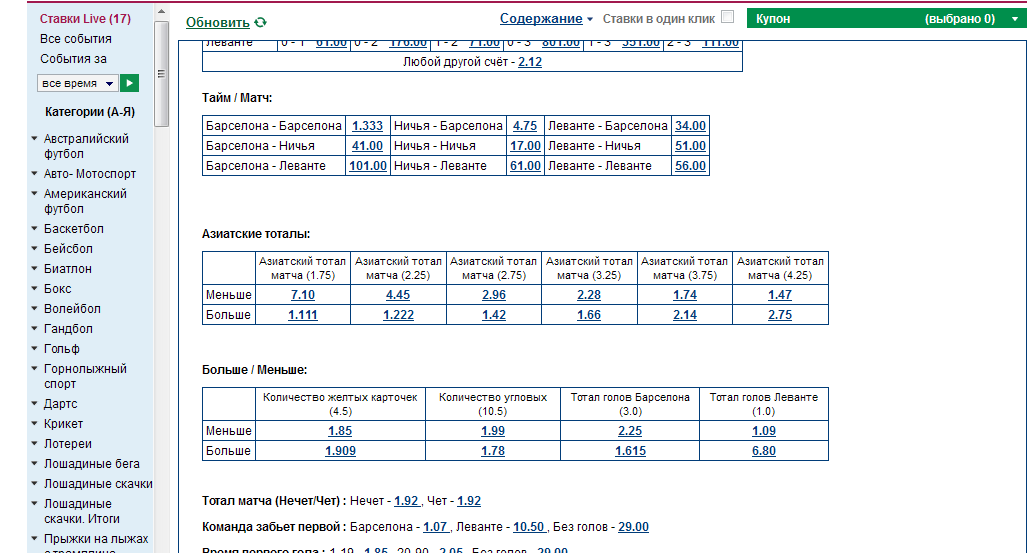Click Больше odds 2.75 for total 4.25
Viewport: 1035px width, 553px height.
click(x=780, y=315)
